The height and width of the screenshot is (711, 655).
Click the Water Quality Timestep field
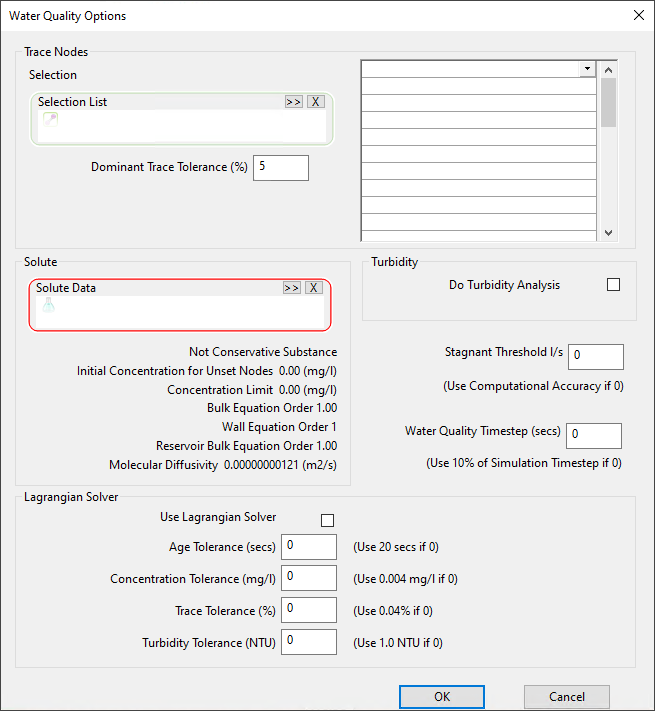[594, 436]
